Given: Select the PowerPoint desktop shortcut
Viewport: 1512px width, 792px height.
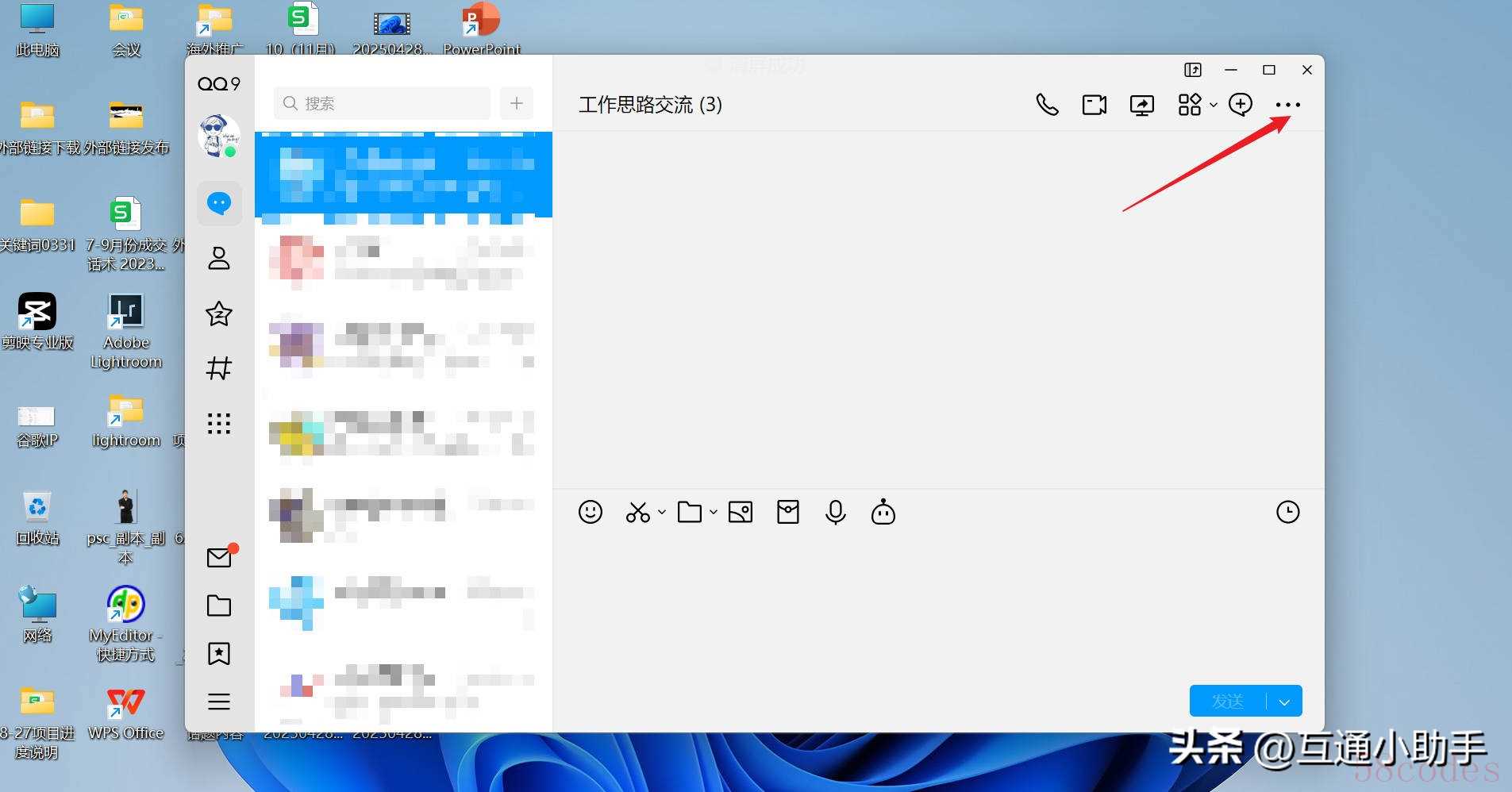Looking at the screenshot, I should click(x=481, y=29).
